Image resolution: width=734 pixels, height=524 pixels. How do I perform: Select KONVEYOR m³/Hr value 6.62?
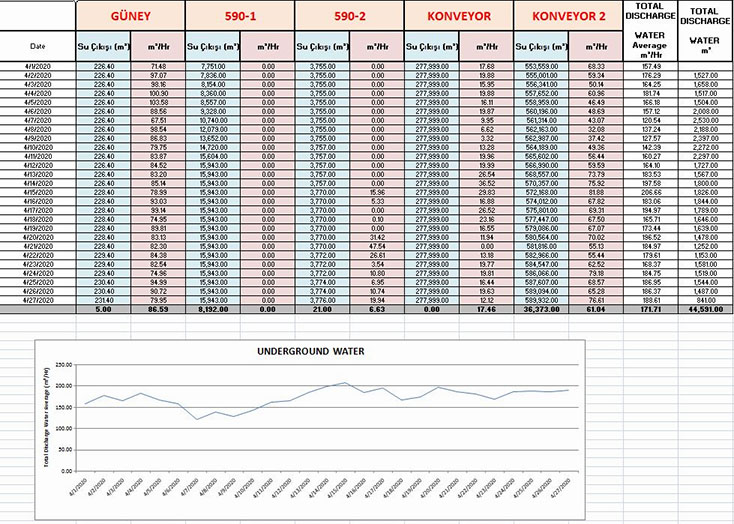pos(486,129)
